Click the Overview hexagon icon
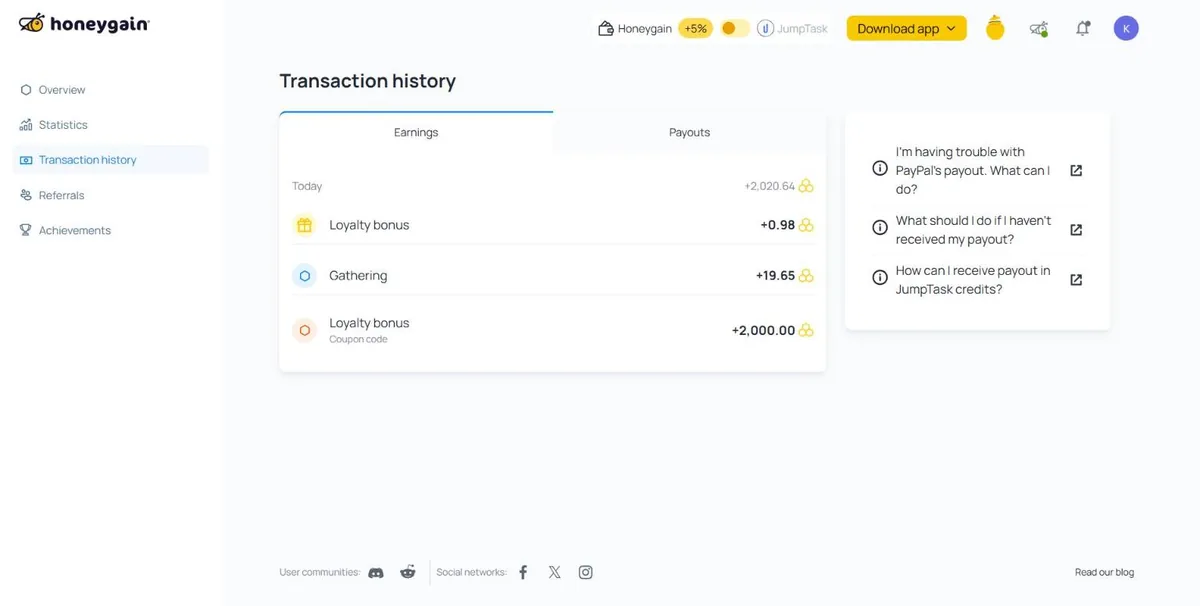 point(26,90)
